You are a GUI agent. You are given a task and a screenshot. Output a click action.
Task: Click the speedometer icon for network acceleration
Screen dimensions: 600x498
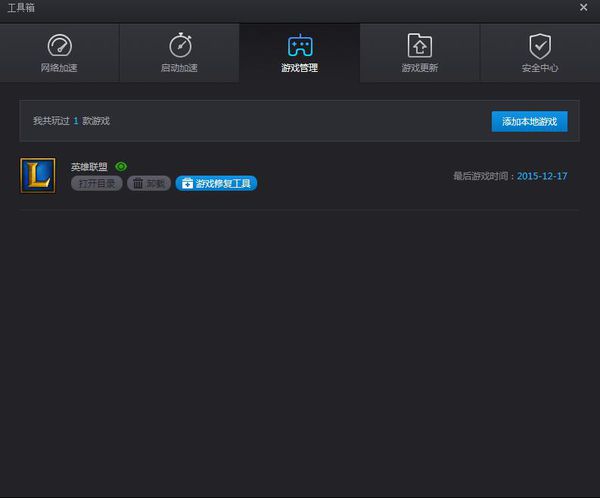59,45
